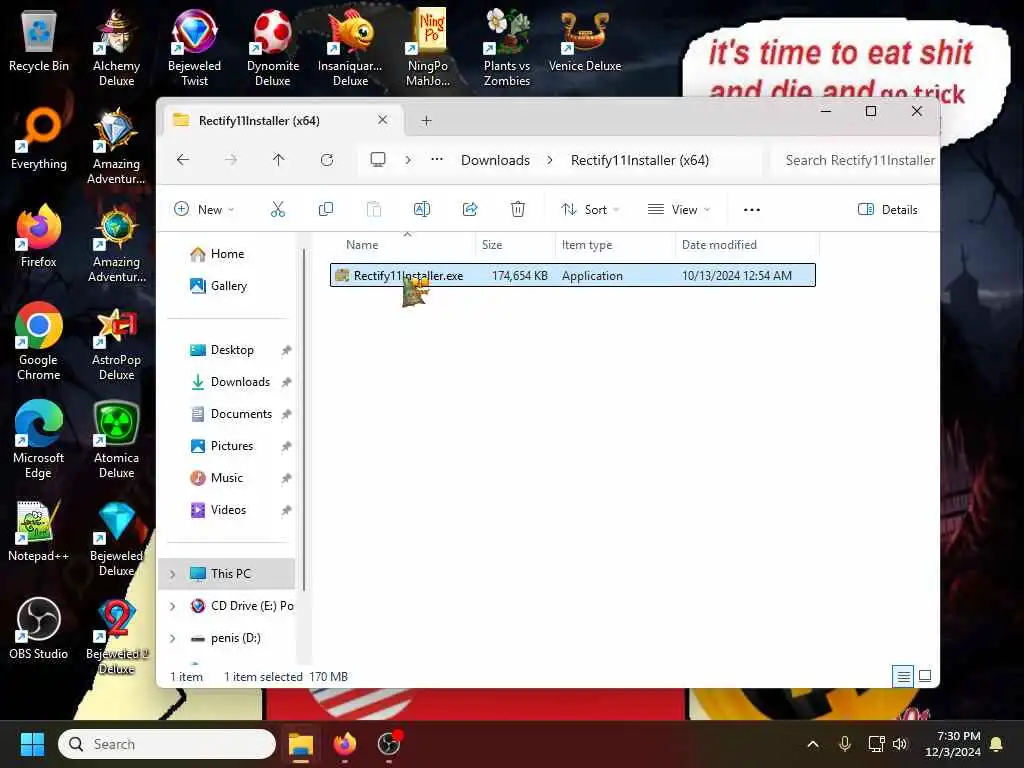
Task: Open Videos quick access folder
Action: point(228,510)
